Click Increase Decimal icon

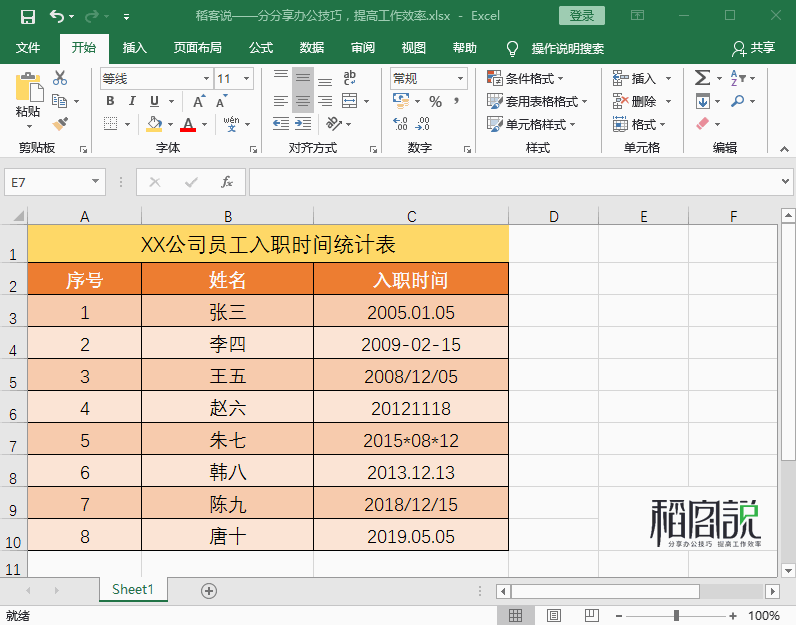(400, 123)
